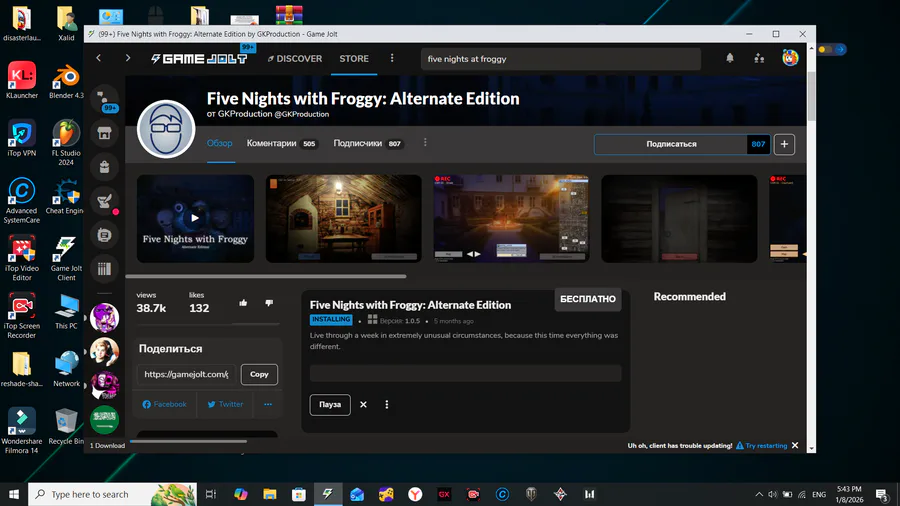Open the Store tab
Viewport: 900px width, 506px height.
point(354,59)
